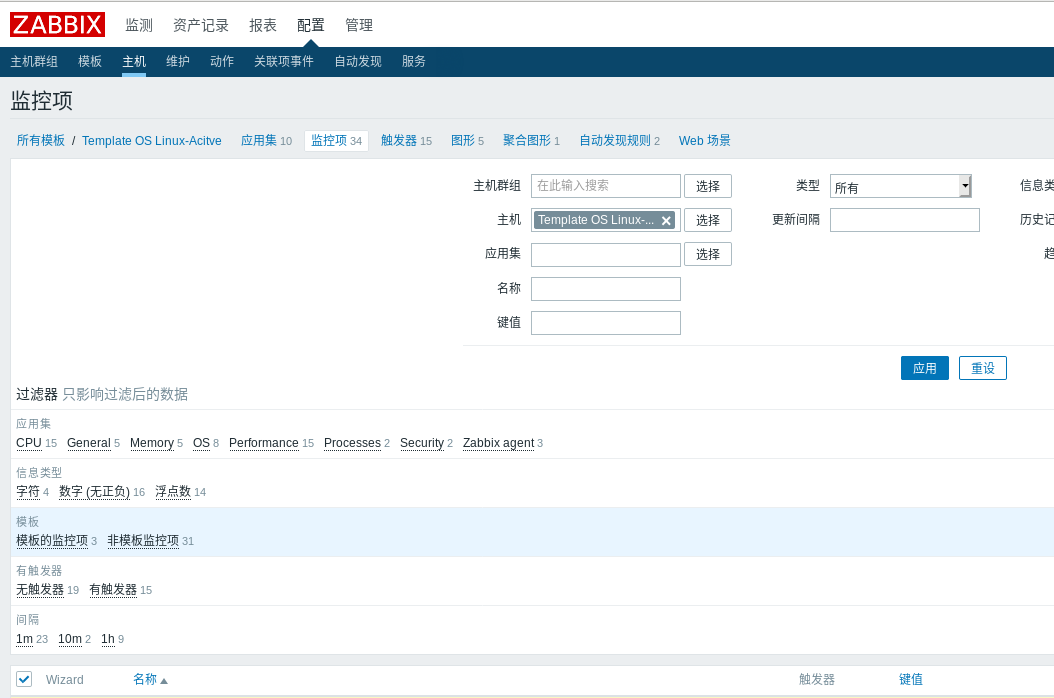Go to 模板 submenu
The height and width of the screenshot is (698, 1054).
click(x=90, y=61)
